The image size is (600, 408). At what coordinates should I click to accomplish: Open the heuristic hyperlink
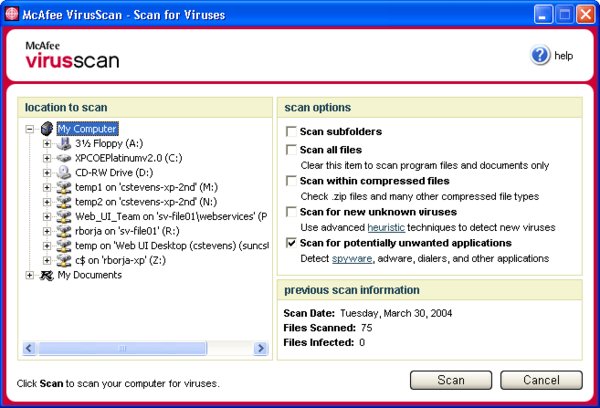pos(374,227)
